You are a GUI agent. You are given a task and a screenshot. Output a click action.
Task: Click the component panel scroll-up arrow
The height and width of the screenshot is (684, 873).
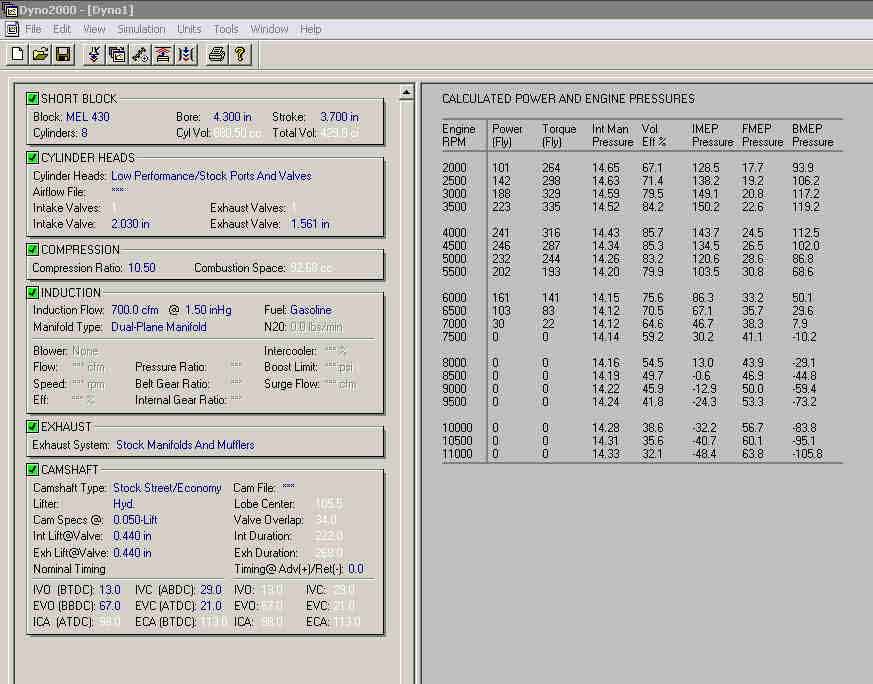click(406, 93)
